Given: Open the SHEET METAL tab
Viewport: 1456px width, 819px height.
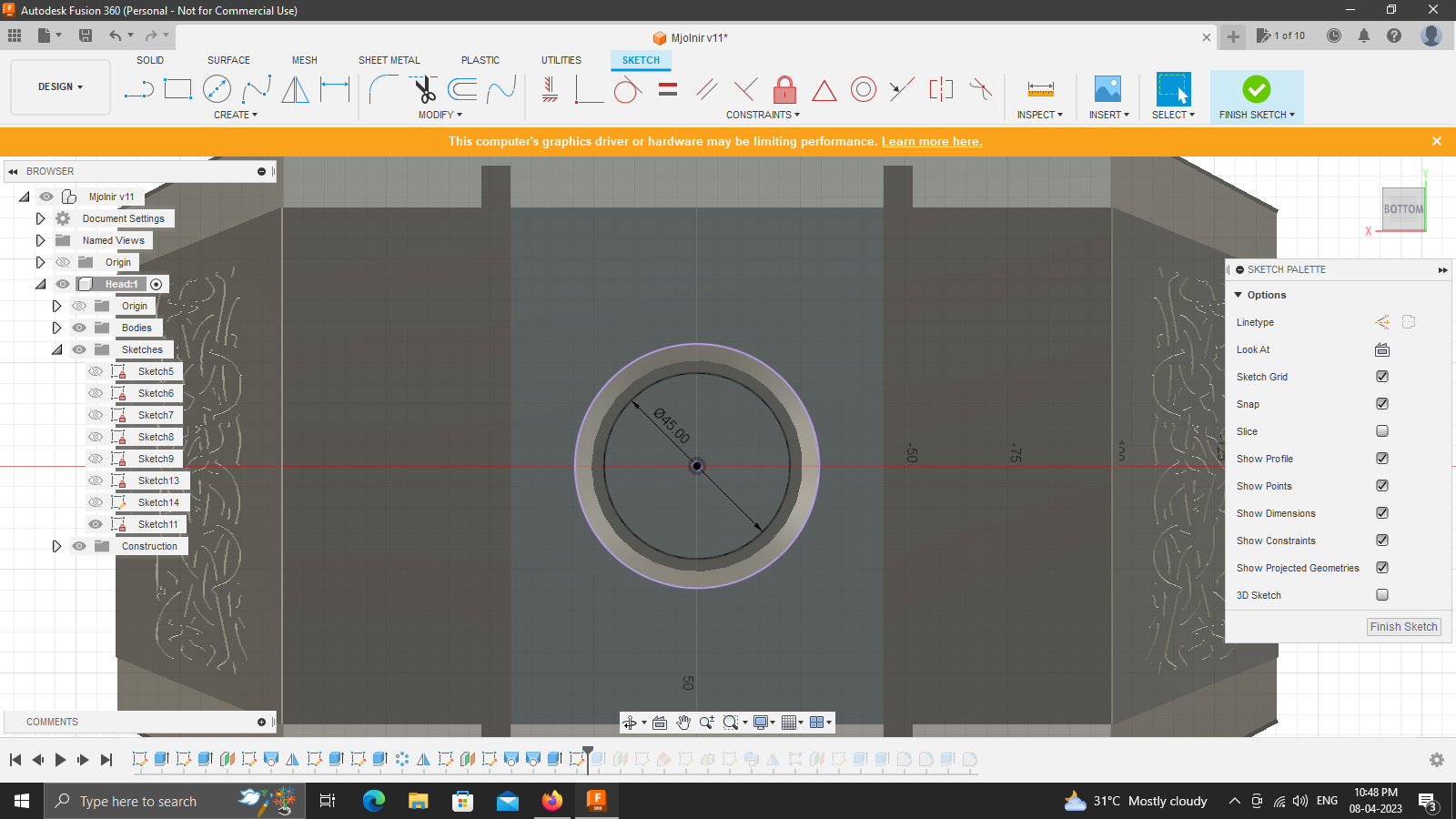Looking at the screenshot, I should (x=389, y=60).
